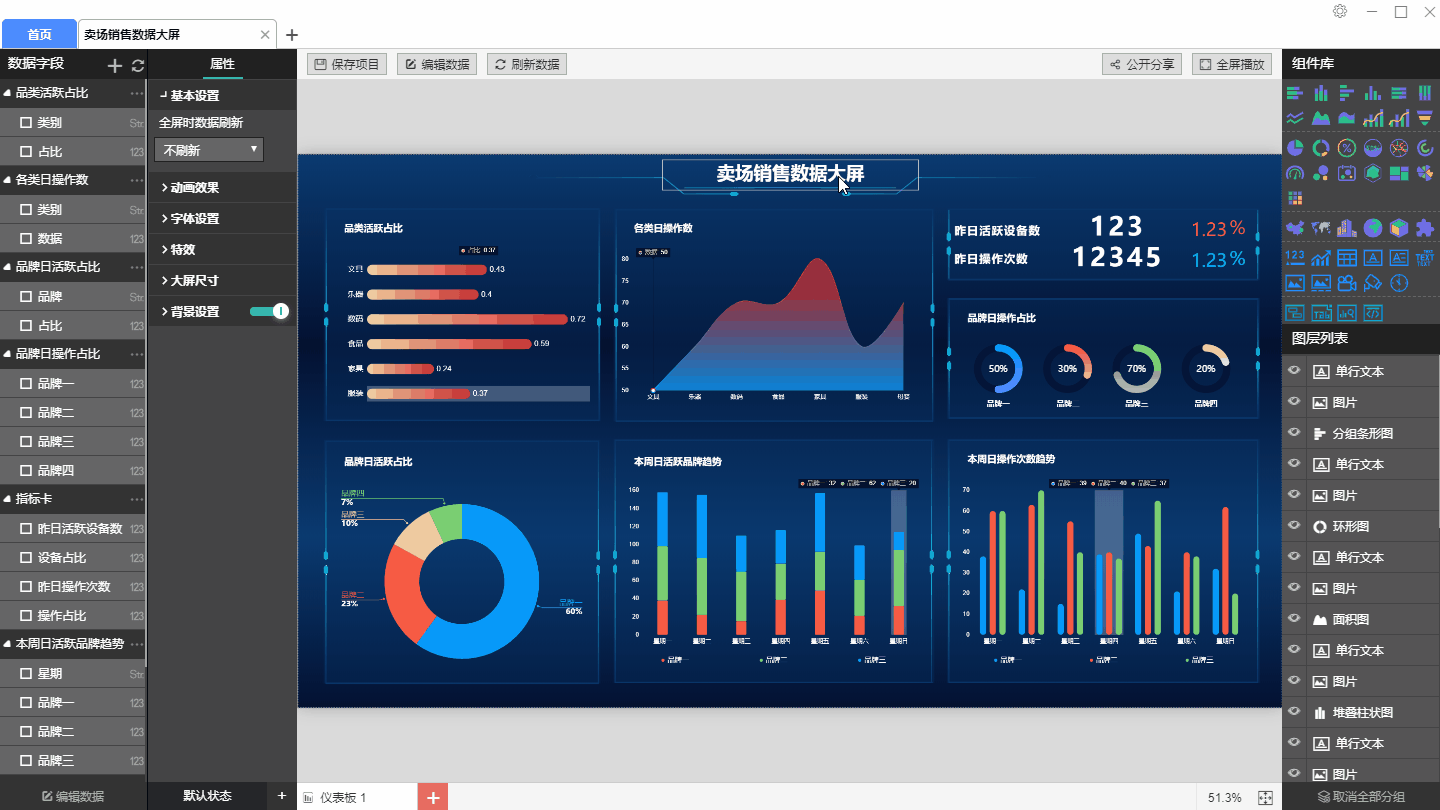Expand the 字体设置 section

222,218
